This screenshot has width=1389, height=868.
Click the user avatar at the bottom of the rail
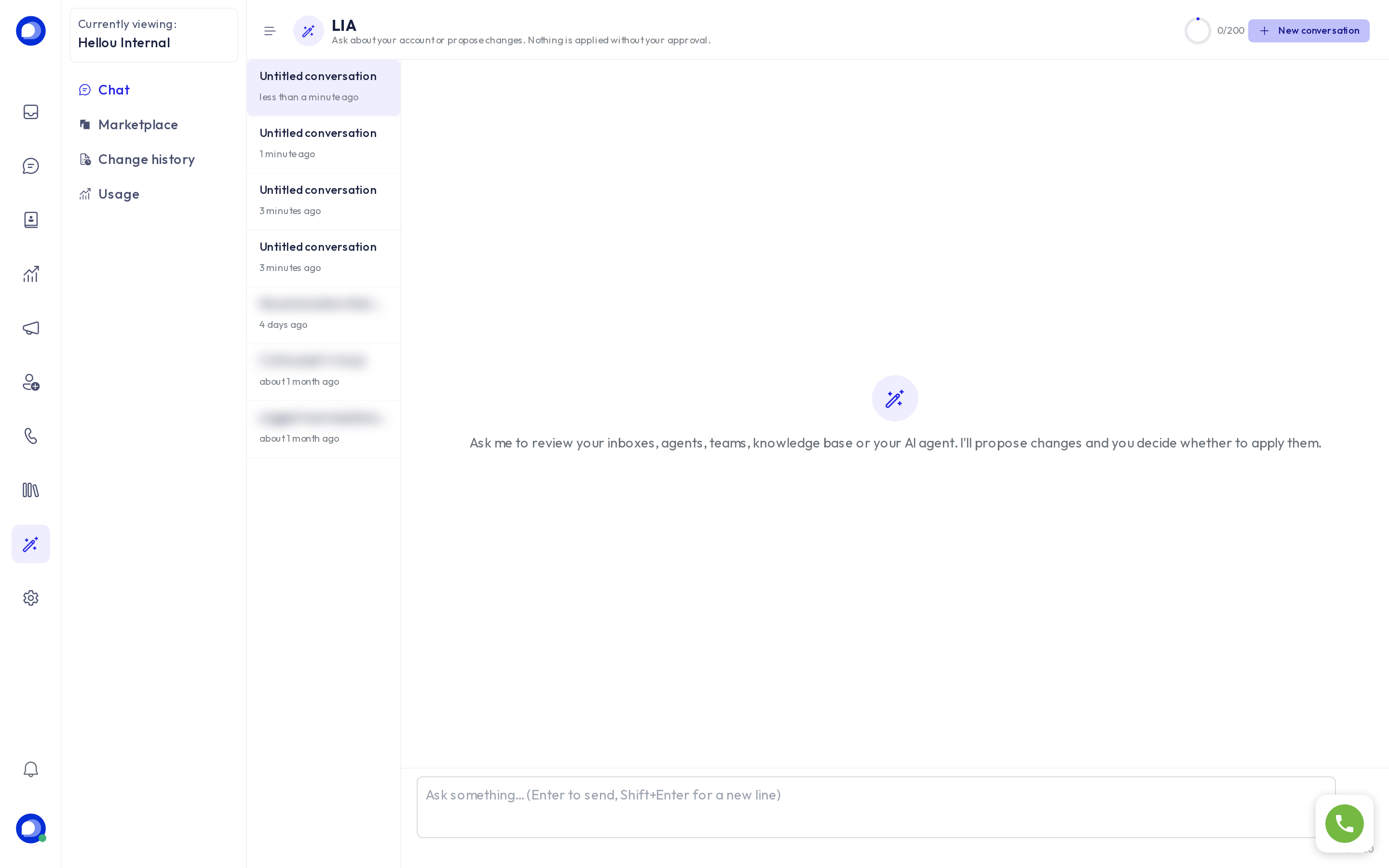pyautogui.click(x=30, y=828)
